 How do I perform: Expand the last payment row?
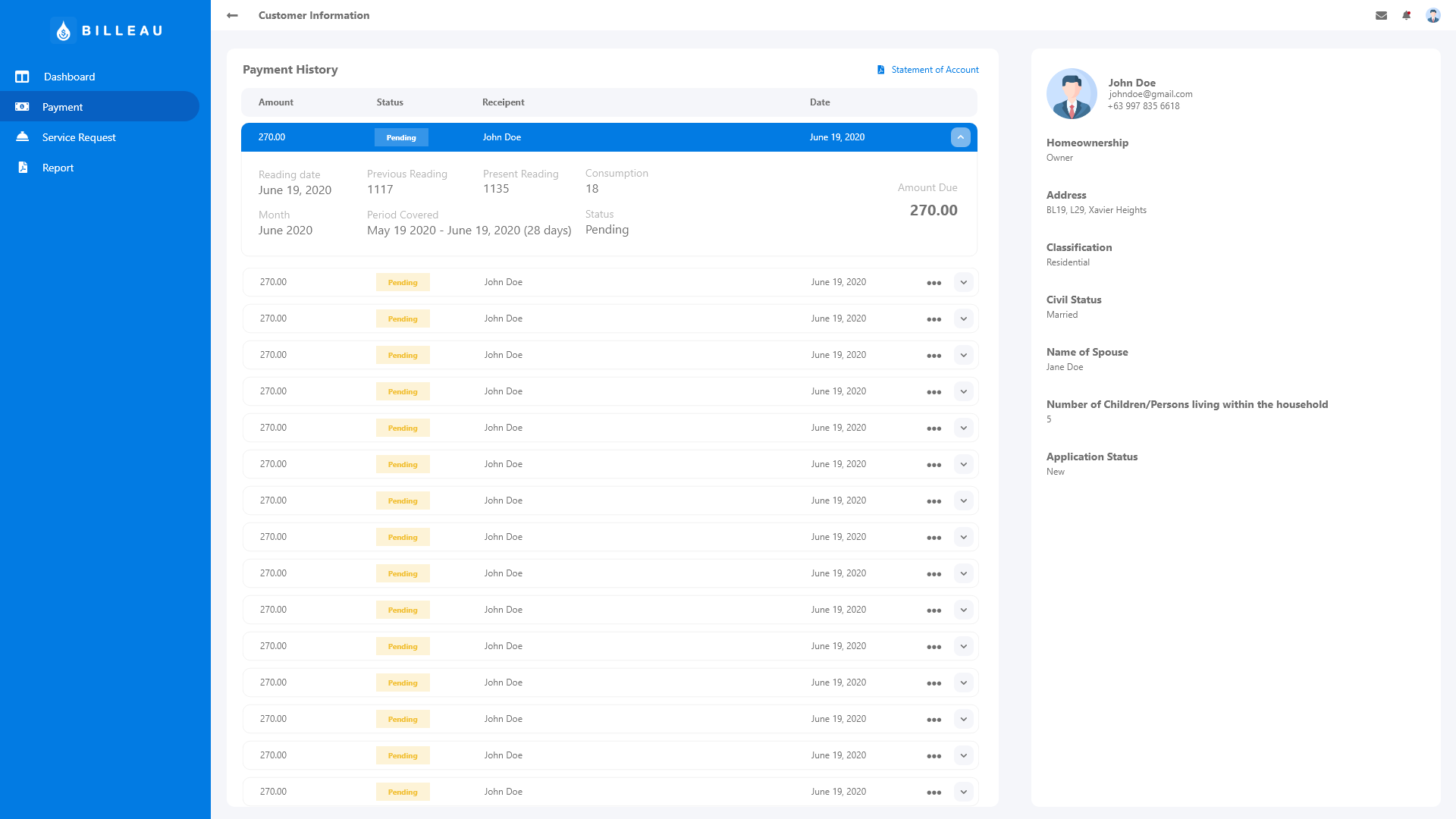pyautogui.click(x=963, y=792)
